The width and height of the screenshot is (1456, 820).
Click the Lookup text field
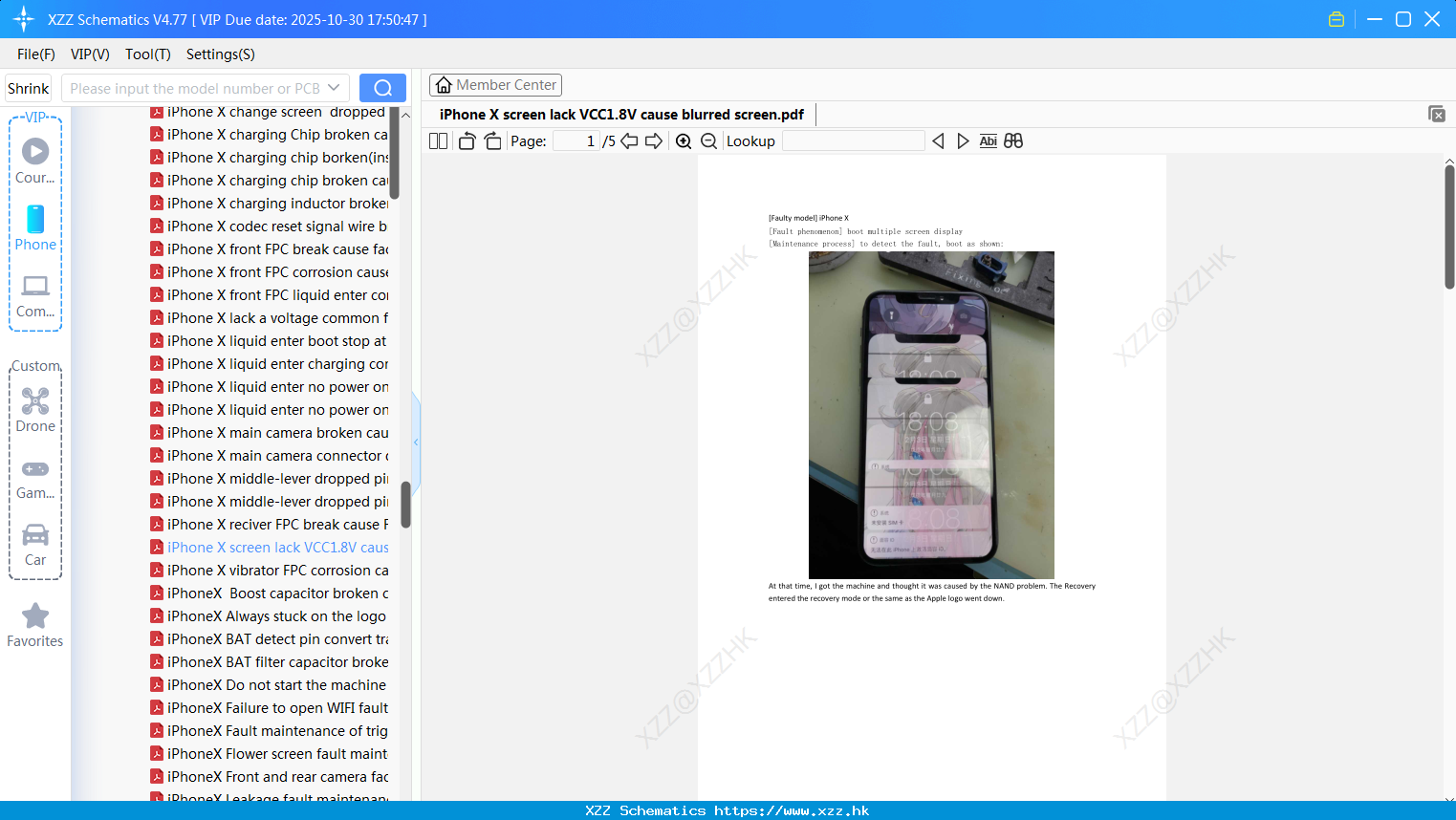(854, 141)
